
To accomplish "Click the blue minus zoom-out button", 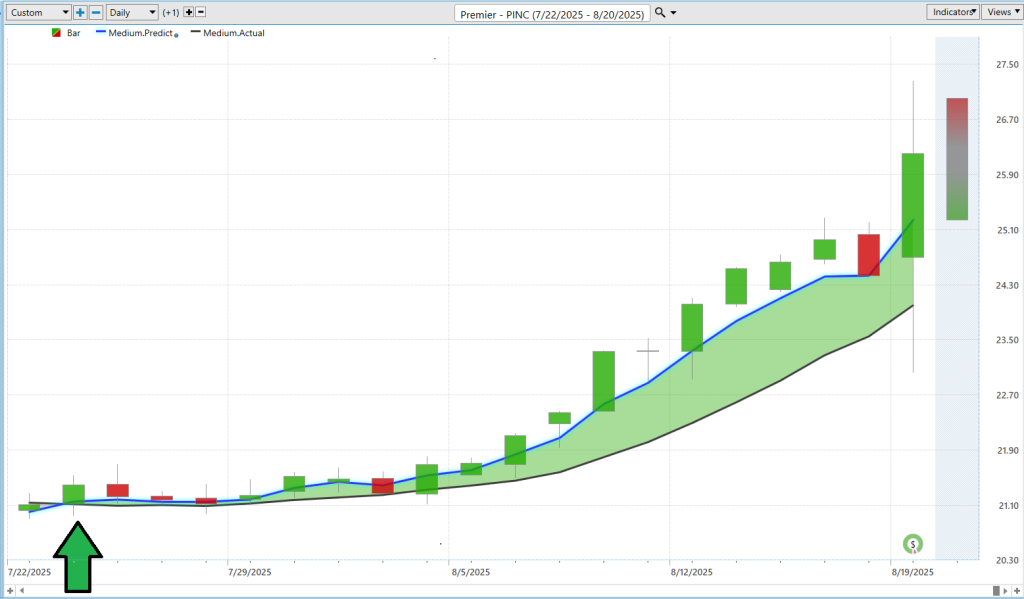I will 96,12.
